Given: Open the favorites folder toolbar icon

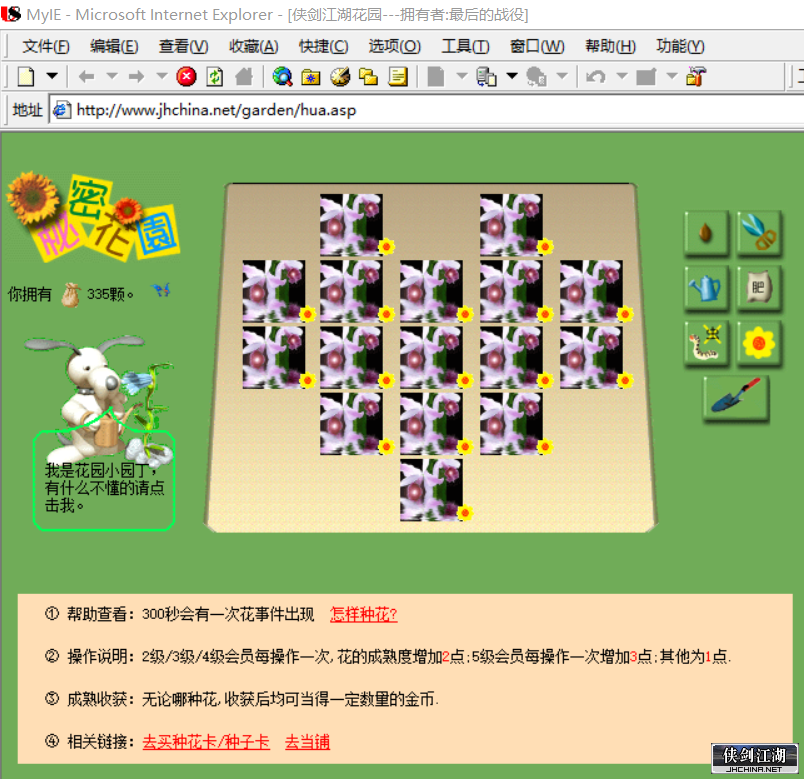Looking at the screenshot, I should coord(311,77).
